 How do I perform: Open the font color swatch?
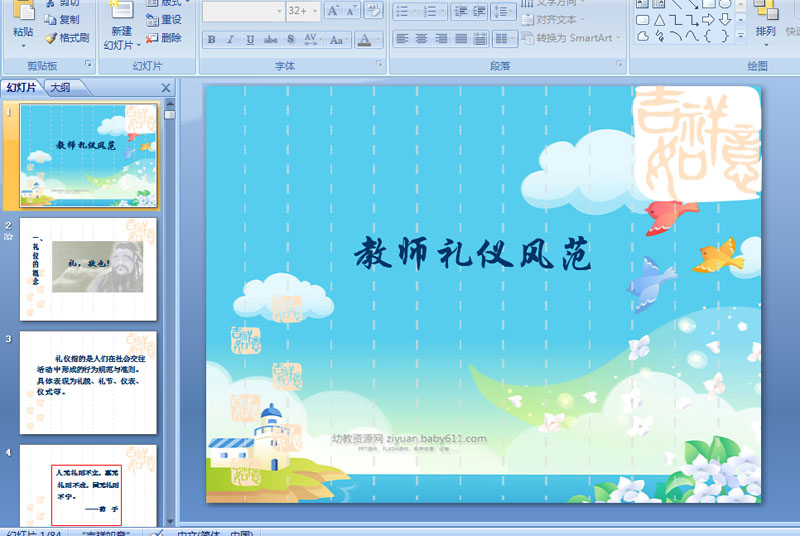tap(364, 40)
